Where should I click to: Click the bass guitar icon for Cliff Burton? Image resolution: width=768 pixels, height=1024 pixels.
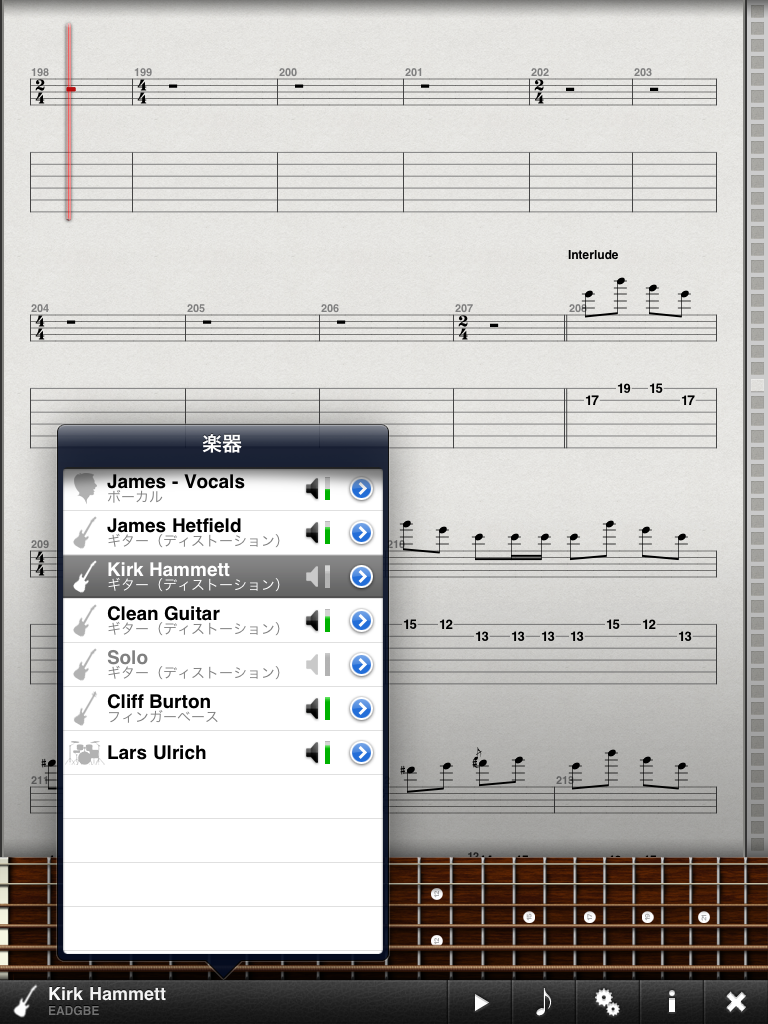(x=85, y=709)
